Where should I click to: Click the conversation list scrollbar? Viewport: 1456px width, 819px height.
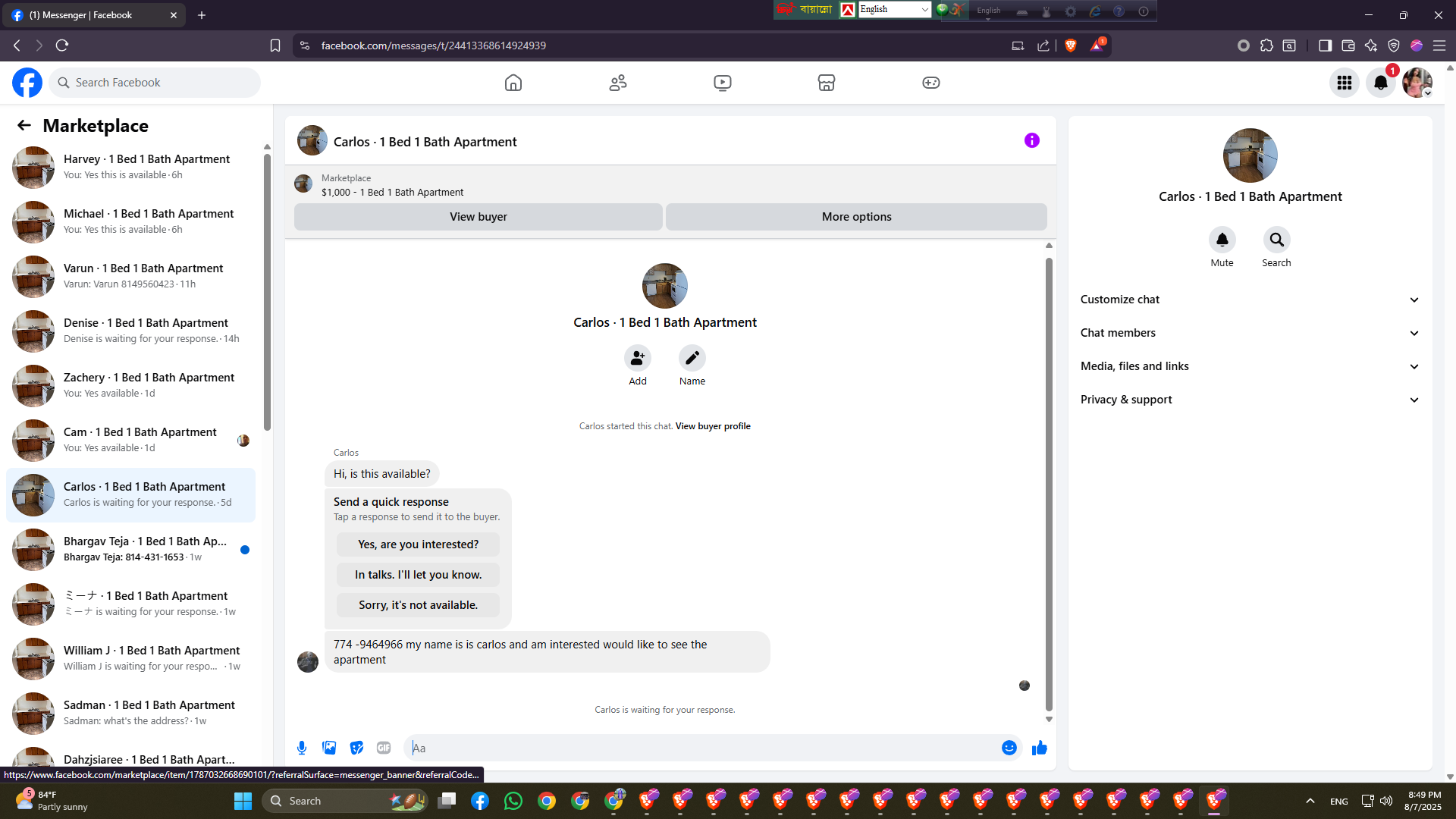pos(267,292)
